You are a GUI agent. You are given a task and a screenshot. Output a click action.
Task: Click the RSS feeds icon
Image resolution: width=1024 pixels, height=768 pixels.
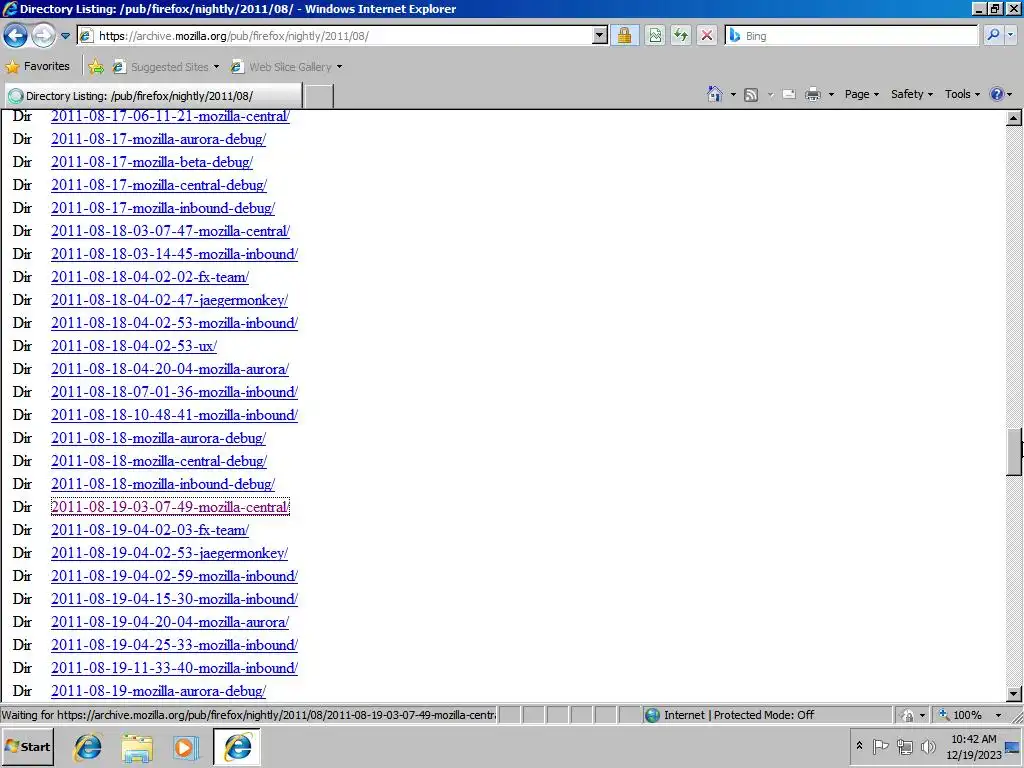coord(751,94)
